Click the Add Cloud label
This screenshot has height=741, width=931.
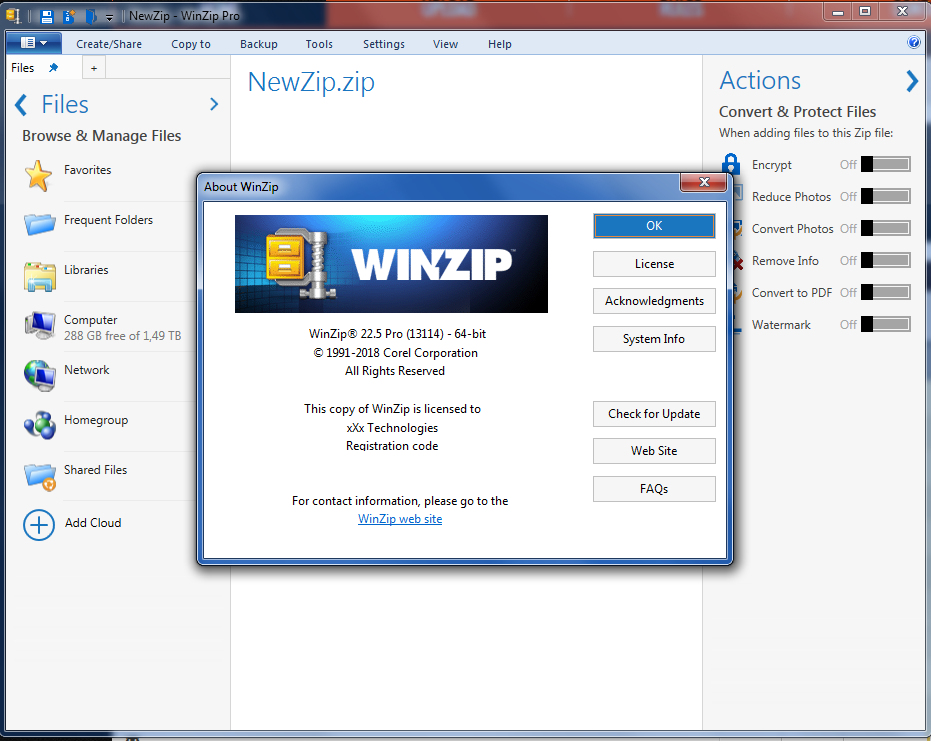point(93,522)
